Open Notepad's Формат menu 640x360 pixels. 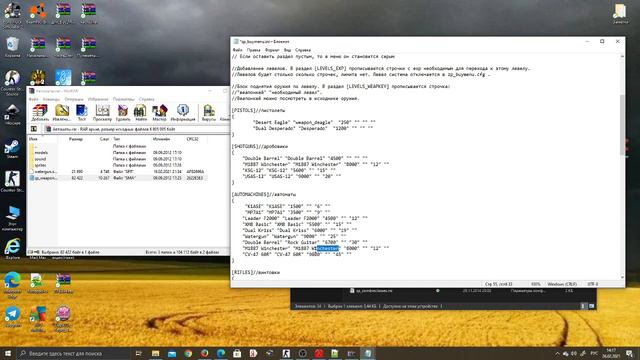click(272, 50)
